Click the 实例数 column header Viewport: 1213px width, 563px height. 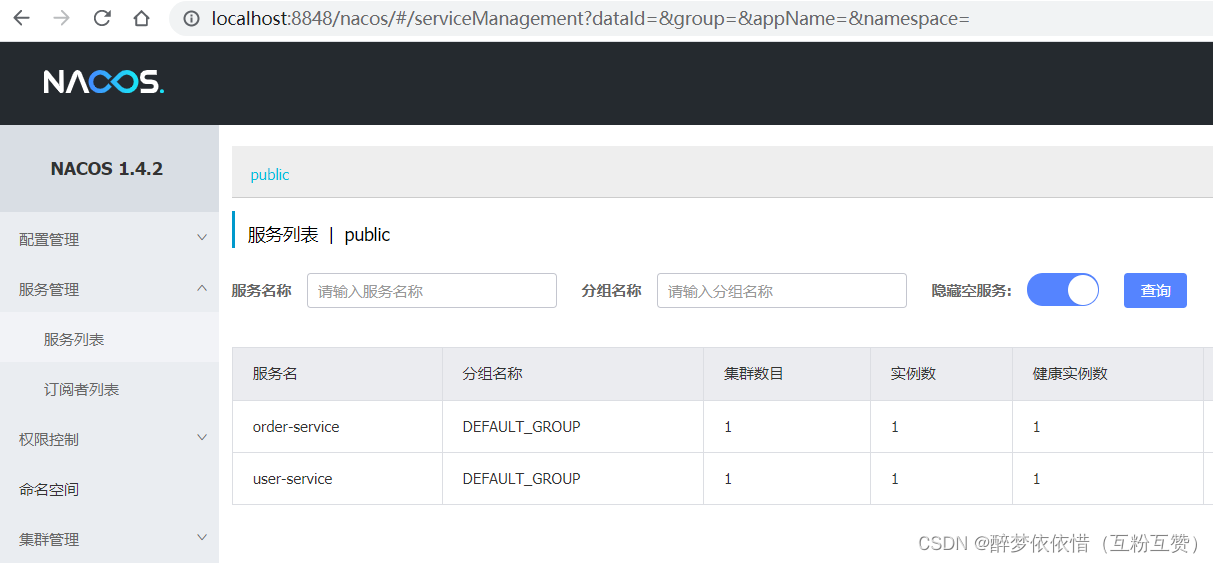pos(941,374)
